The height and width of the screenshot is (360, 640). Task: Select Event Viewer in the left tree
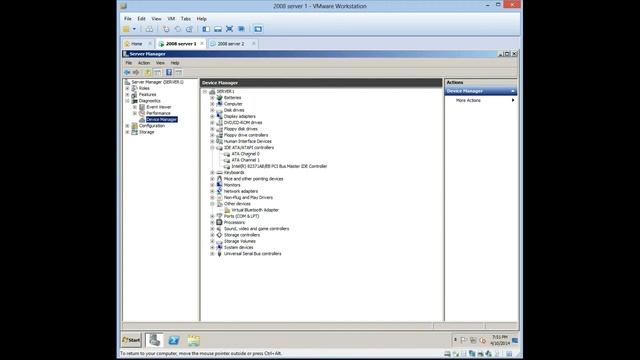pos(159,107)
